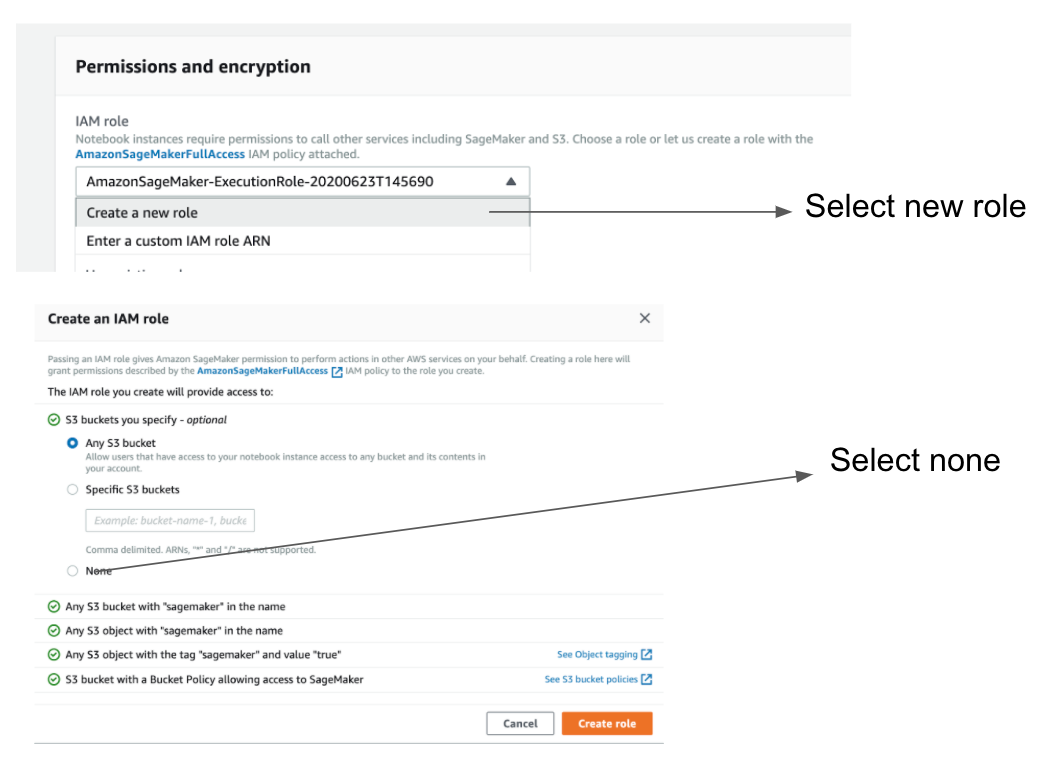Click check icon for tag "sagemaker" value "true" row

pyautogui.click(x=54, y=655)
